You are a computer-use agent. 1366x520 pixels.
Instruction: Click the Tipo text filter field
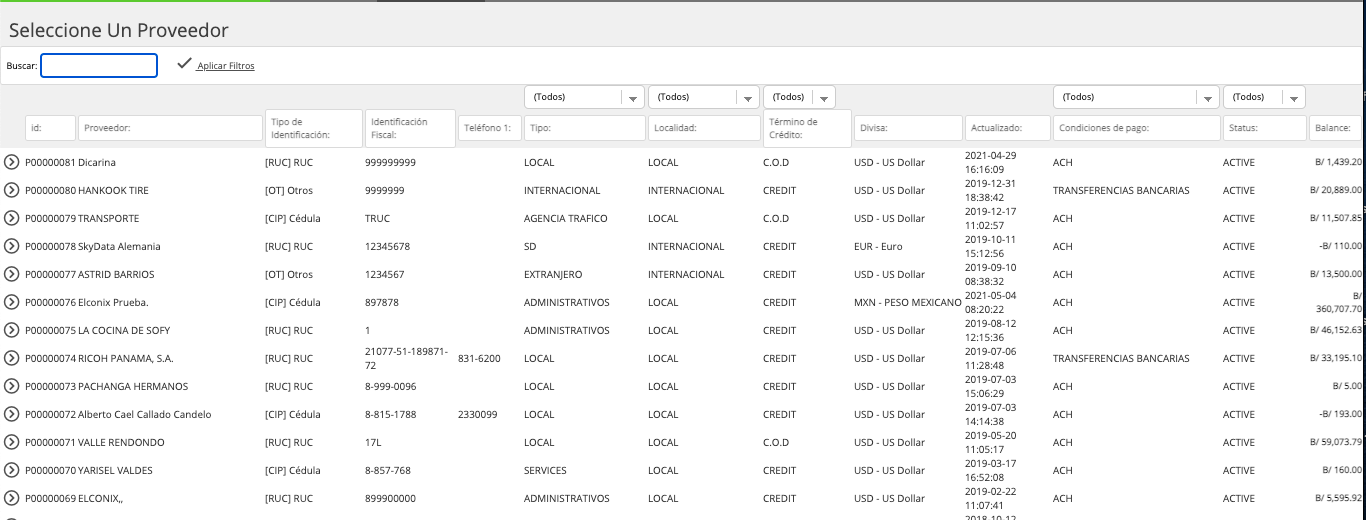[x=584, y=128]
